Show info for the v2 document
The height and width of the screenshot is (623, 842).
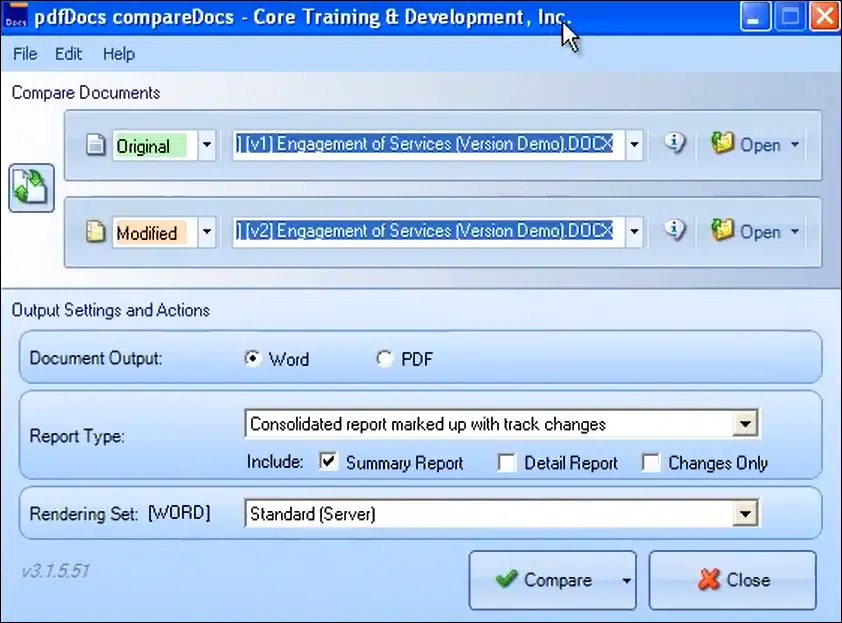point(674,230)
